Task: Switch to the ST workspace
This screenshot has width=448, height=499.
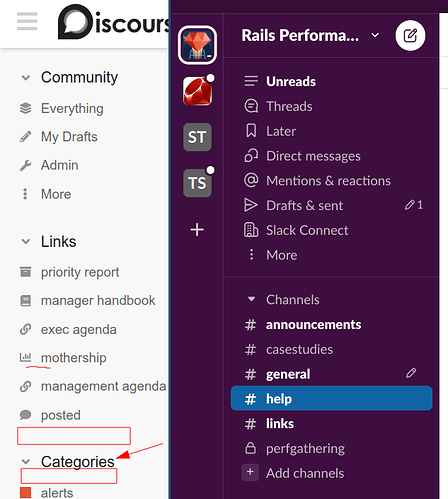Action: coord(197,137)
